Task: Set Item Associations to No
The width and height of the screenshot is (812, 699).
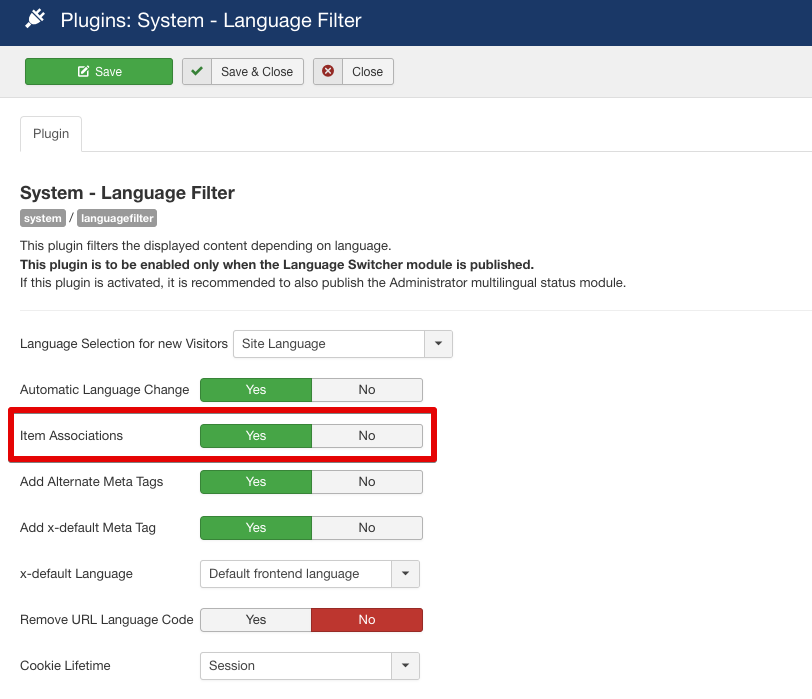Action: pyautogui.click(x=367, y=436)
